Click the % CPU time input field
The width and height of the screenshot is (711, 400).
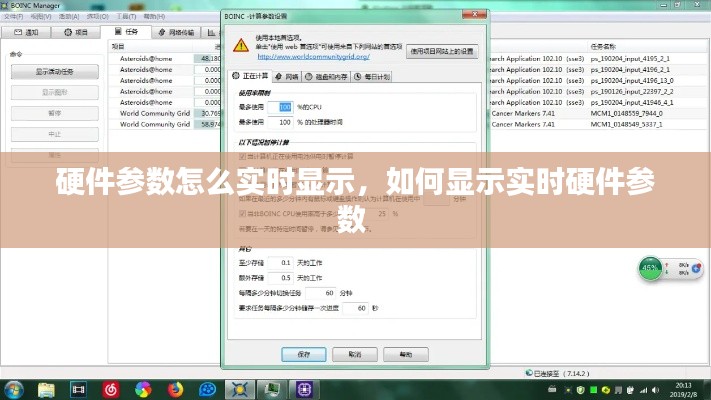280,122
